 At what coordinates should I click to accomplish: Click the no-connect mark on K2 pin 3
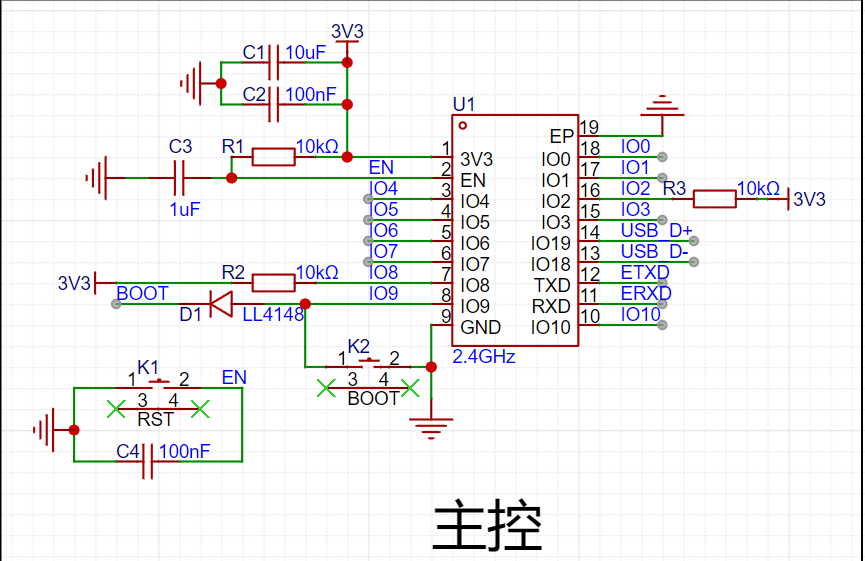[x=326, y=388]
